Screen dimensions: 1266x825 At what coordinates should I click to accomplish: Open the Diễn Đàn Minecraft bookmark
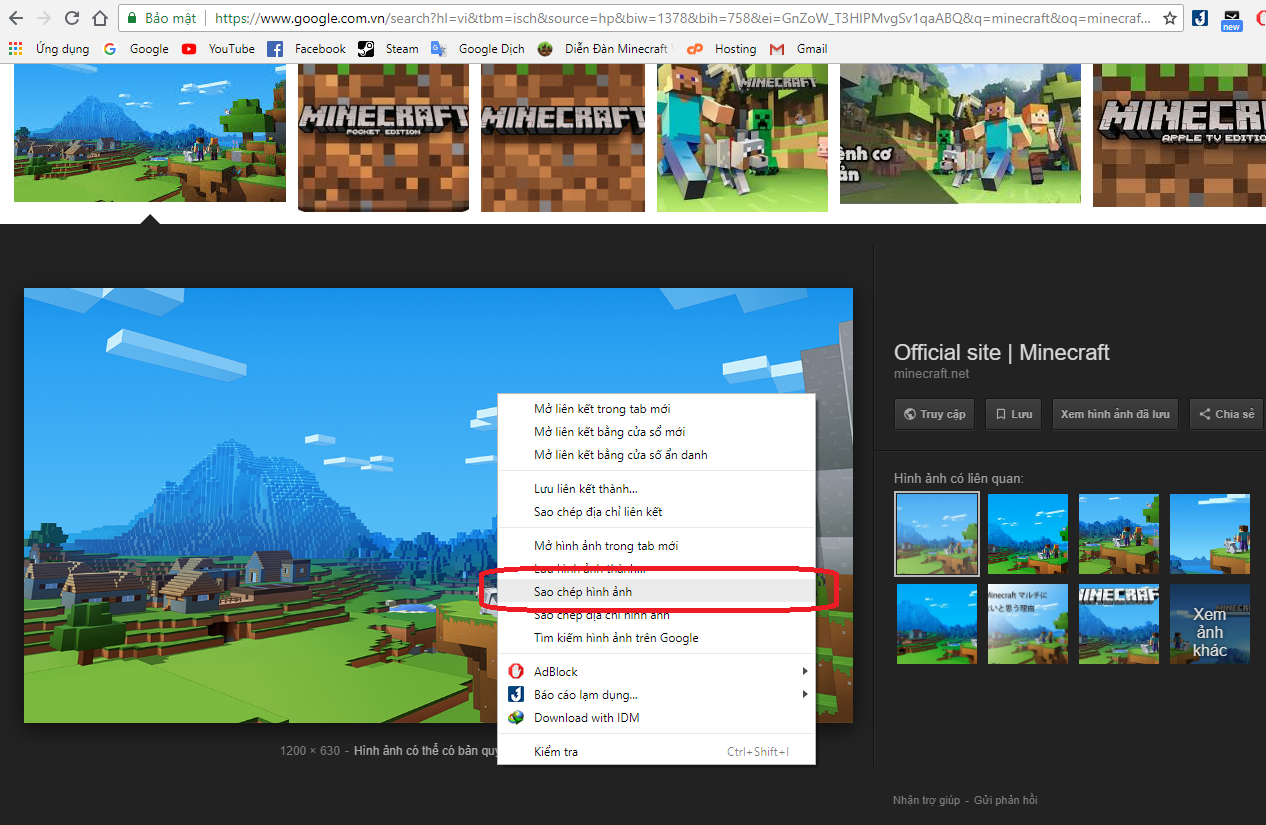click(604, 49)
